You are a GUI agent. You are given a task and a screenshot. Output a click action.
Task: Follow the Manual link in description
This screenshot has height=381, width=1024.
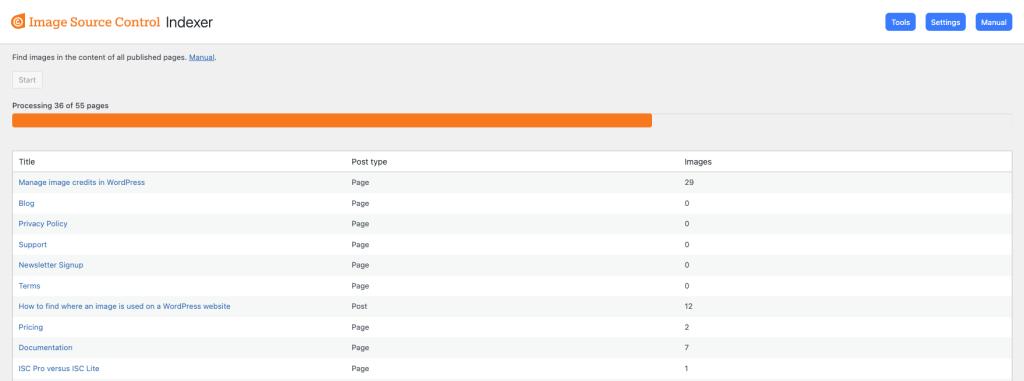coord(202,58)
